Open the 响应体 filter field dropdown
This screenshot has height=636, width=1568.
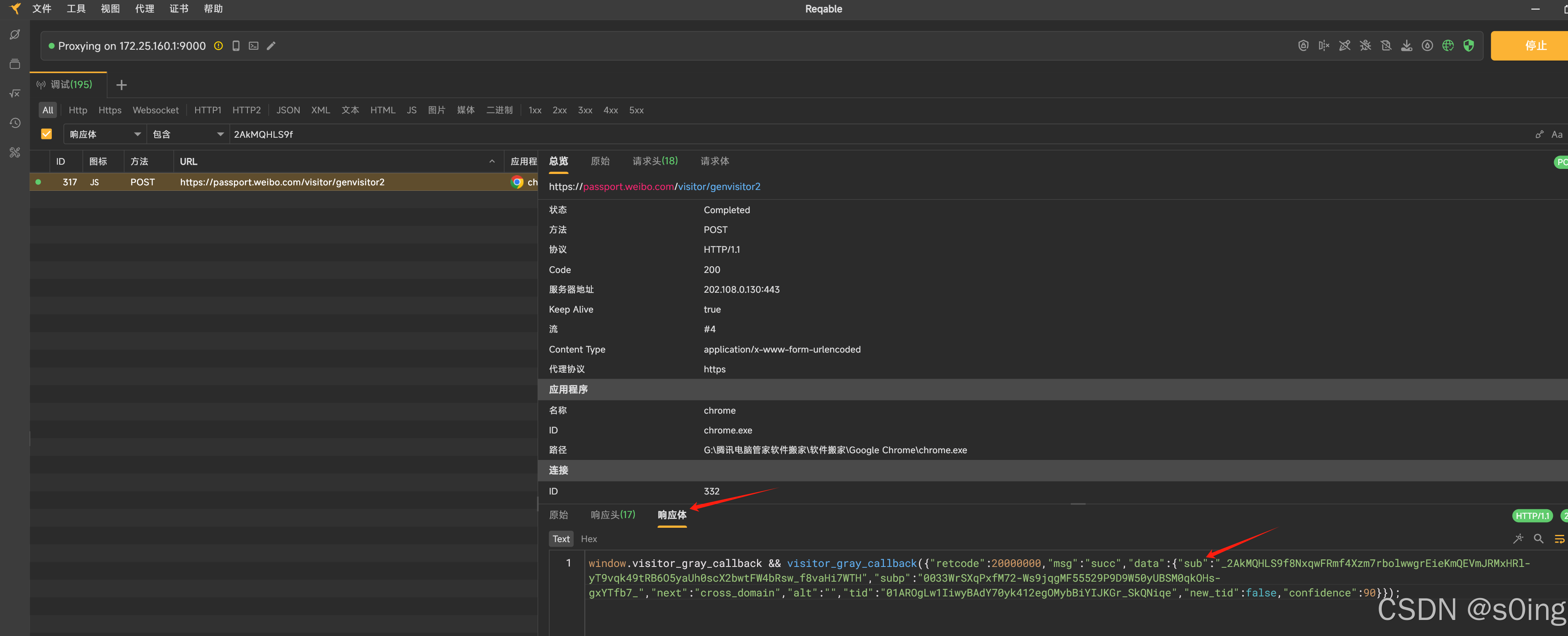coord(105,134)
